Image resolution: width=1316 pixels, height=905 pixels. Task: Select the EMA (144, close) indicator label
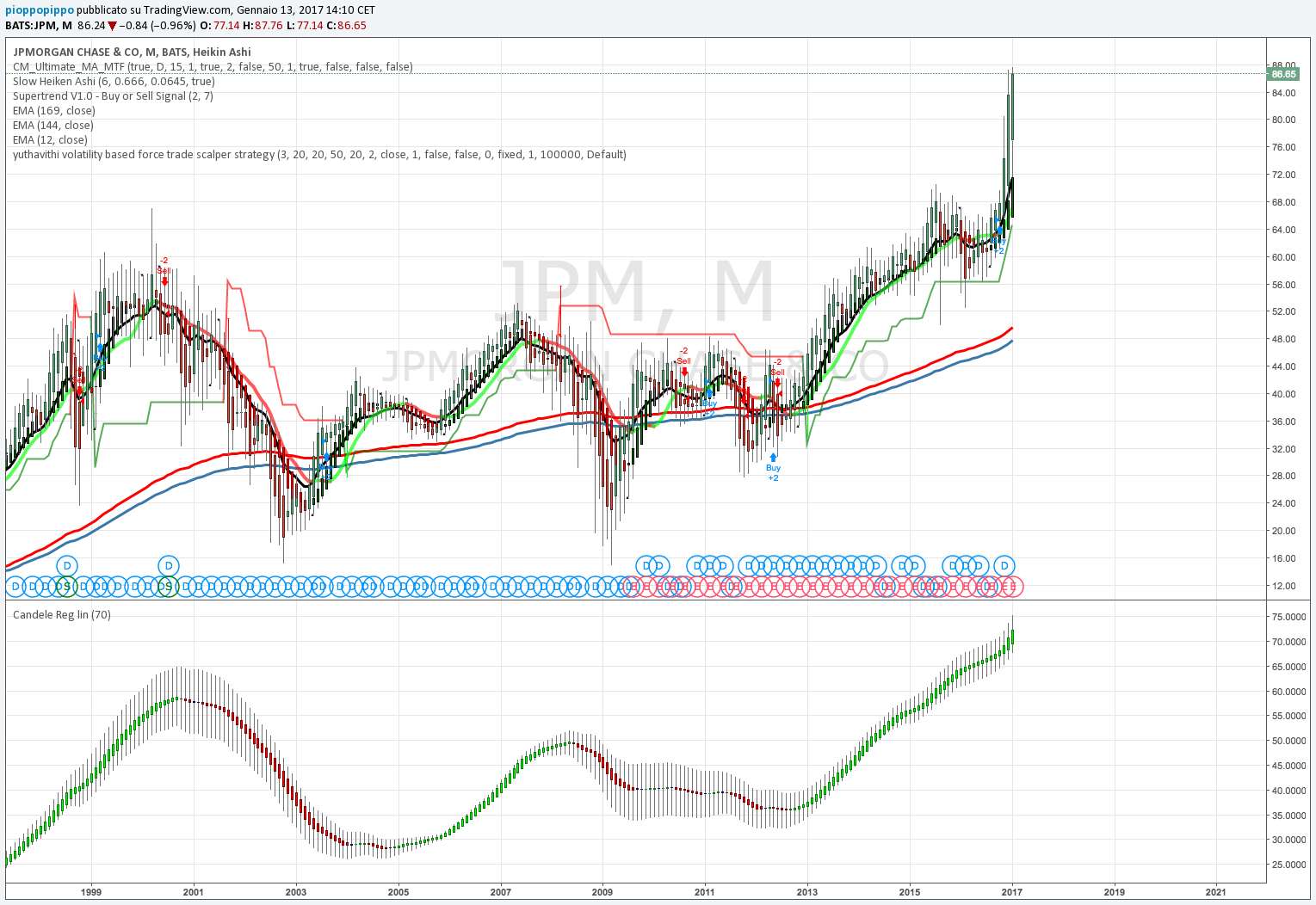coord(53,125)
